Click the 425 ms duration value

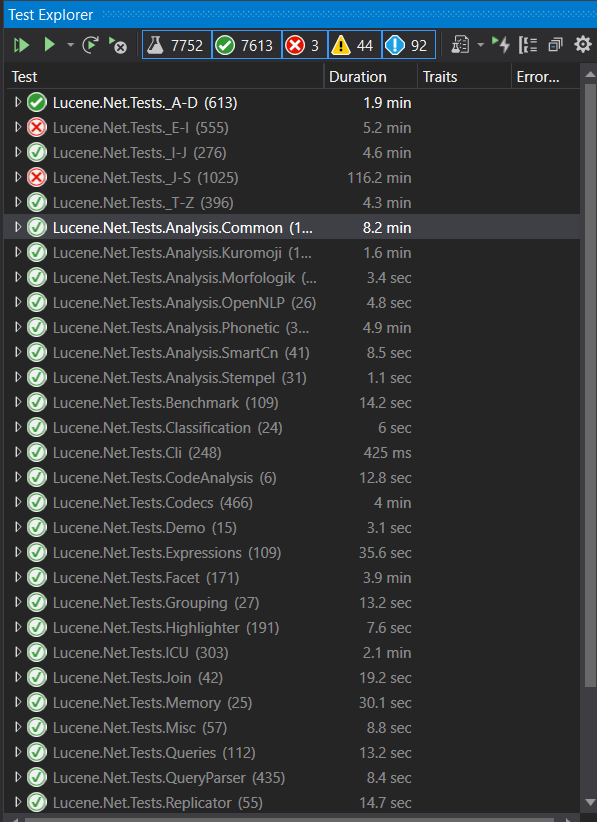387,452
